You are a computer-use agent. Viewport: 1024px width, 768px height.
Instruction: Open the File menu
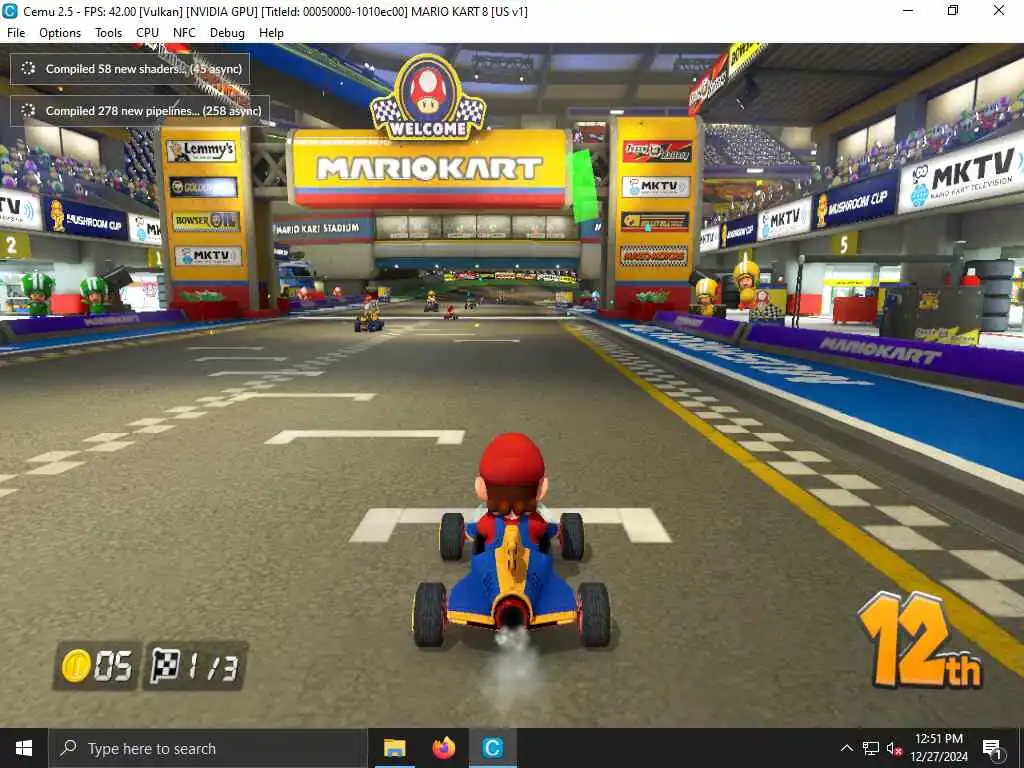click(x=16, y=33)
